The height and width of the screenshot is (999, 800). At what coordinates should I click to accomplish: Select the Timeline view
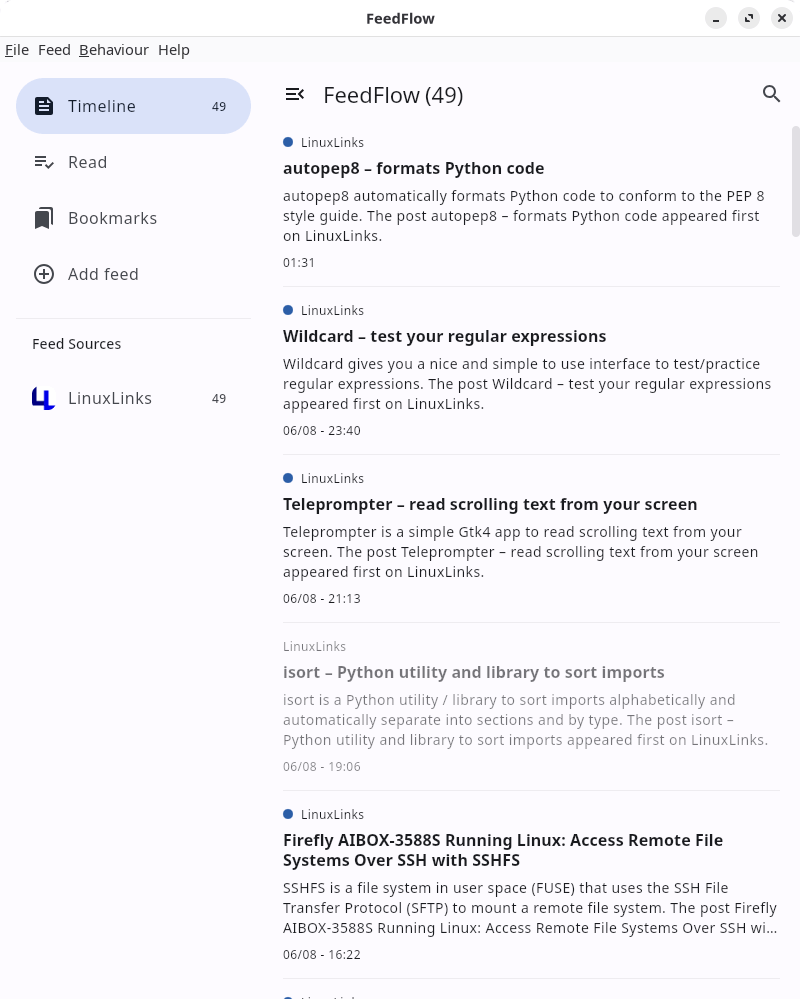point(133,106)
